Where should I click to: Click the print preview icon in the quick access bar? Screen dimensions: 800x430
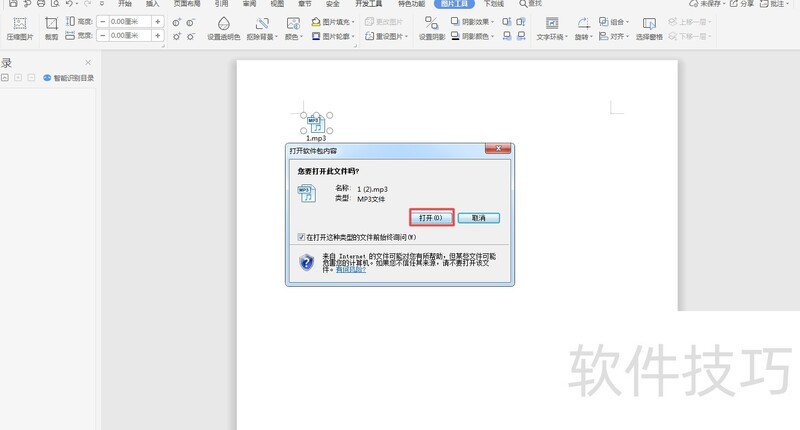point(55,4)
